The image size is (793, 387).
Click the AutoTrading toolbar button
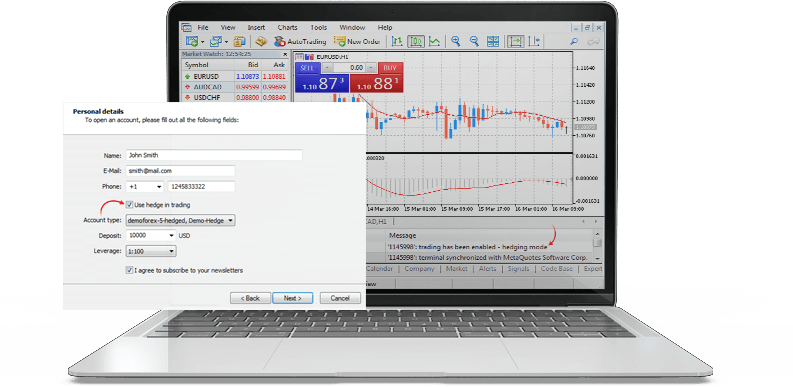click(x=300, y=41)
